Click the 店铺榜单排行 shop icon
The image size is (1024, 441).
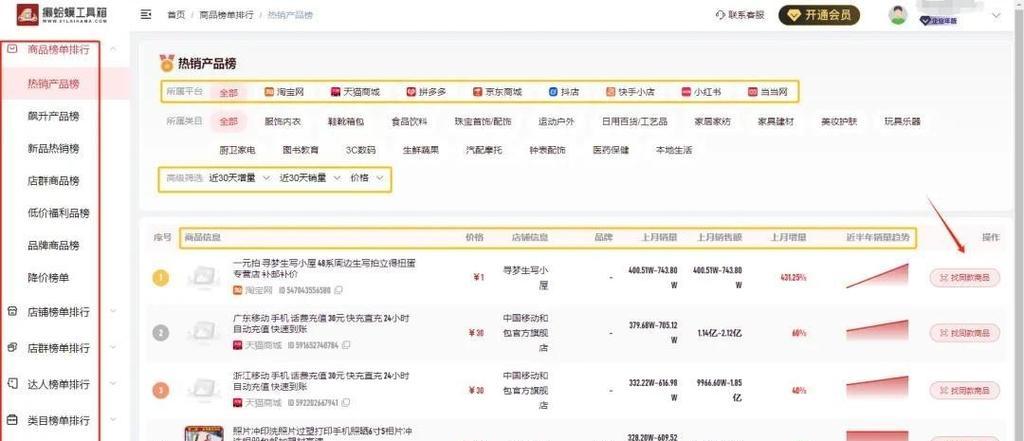pos(12,312)
